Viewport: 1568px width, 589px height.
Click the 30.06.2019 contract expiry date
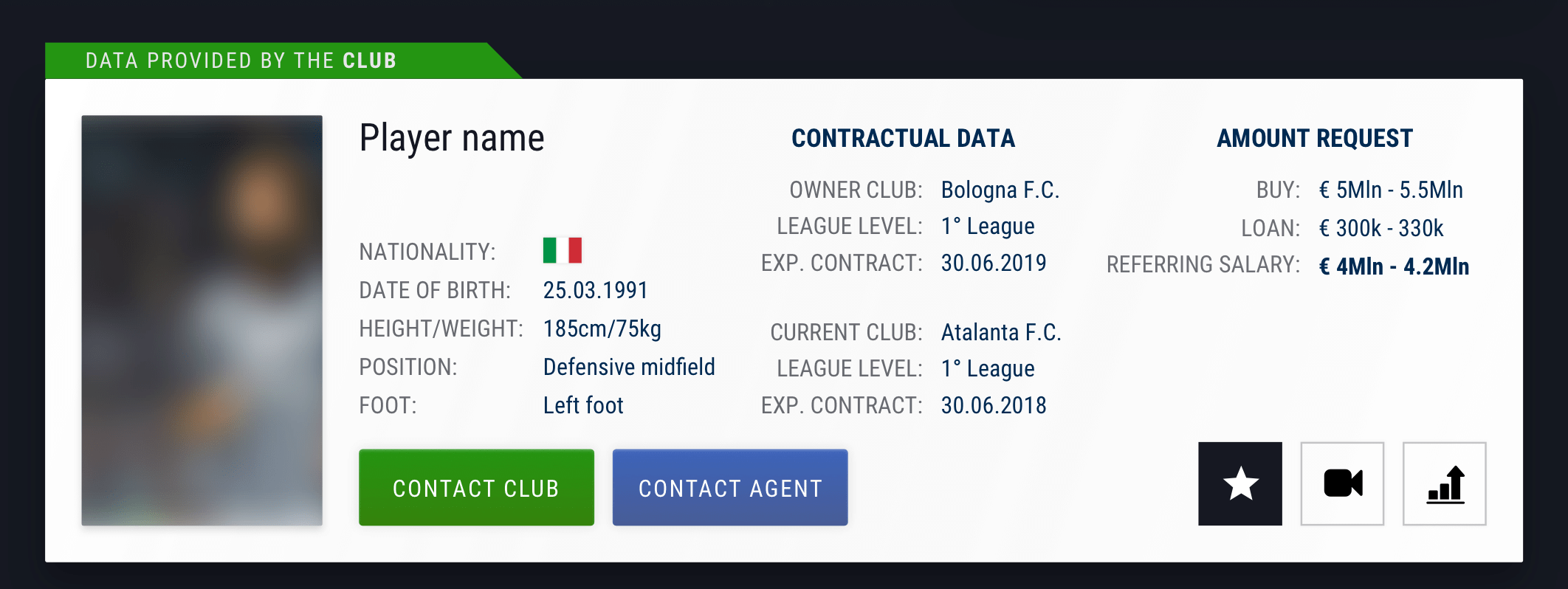click(x=994, y=263)
